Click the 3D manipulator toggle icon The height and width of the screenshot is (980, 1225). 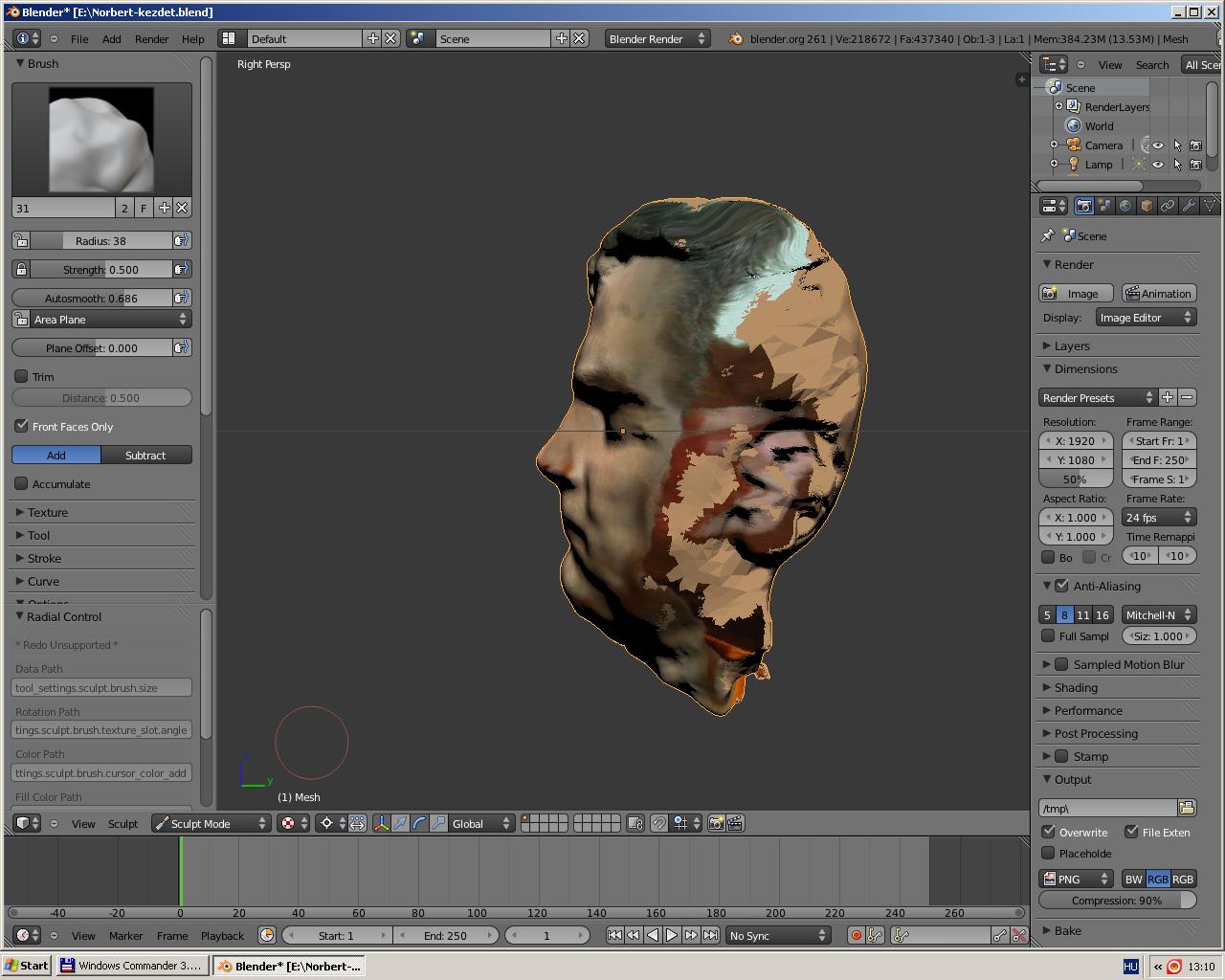click(381, 823)
